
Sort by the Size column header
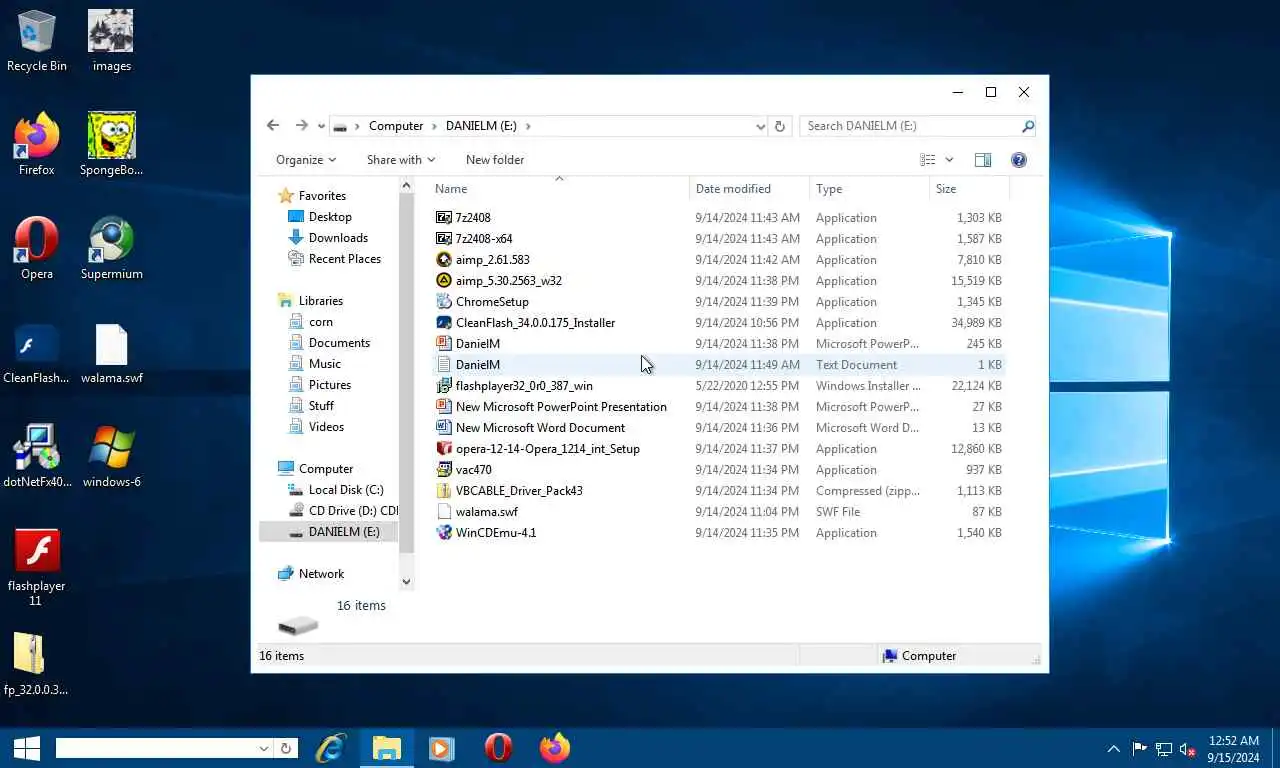click(x=969, y=189)
